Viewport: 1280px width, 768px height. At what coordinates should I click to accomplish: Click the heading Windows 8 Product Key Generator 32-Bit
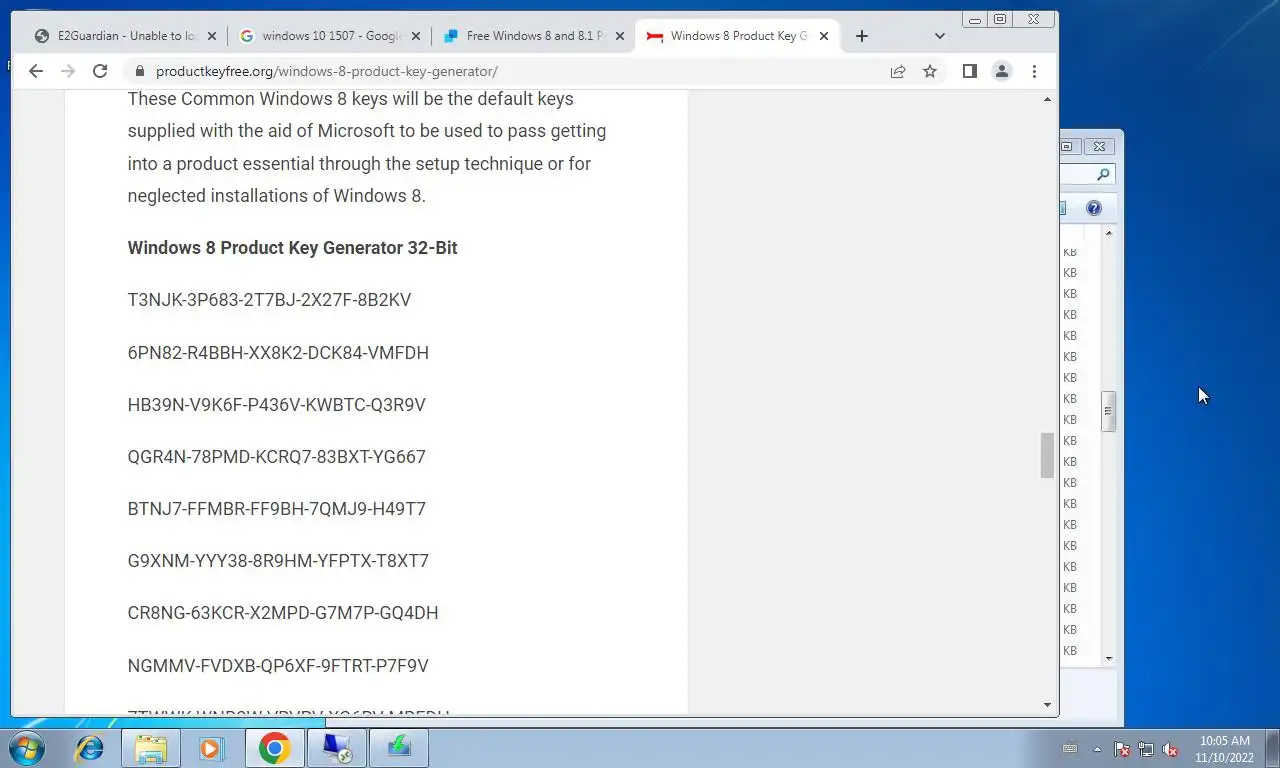292,248
